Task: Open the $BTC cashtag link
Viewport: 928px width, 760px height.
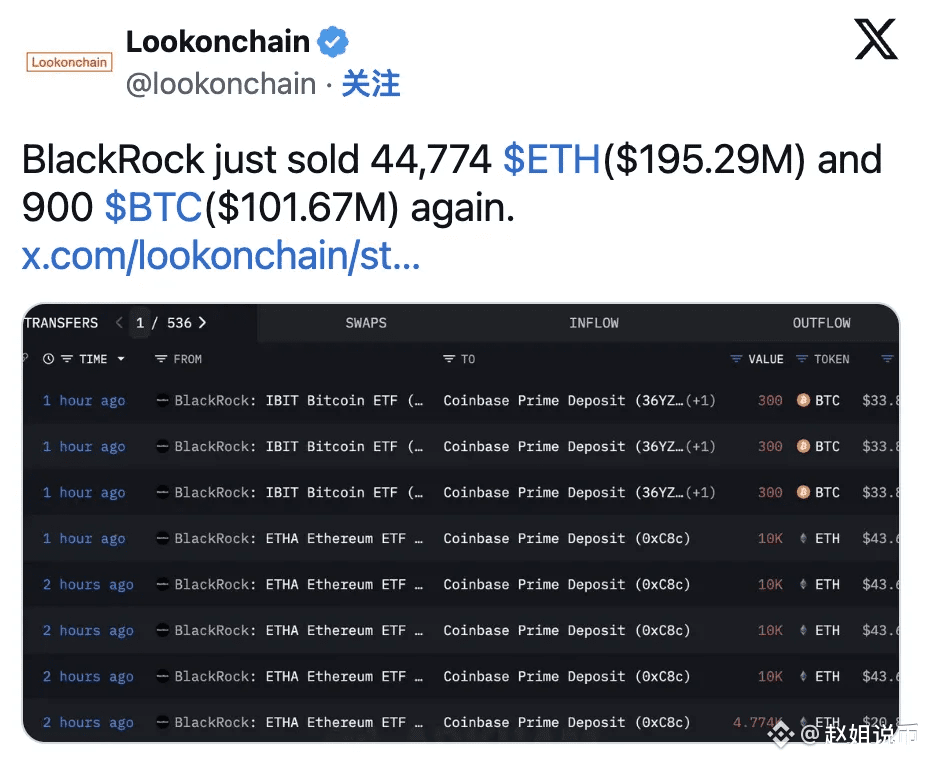Action: (153, 208)
